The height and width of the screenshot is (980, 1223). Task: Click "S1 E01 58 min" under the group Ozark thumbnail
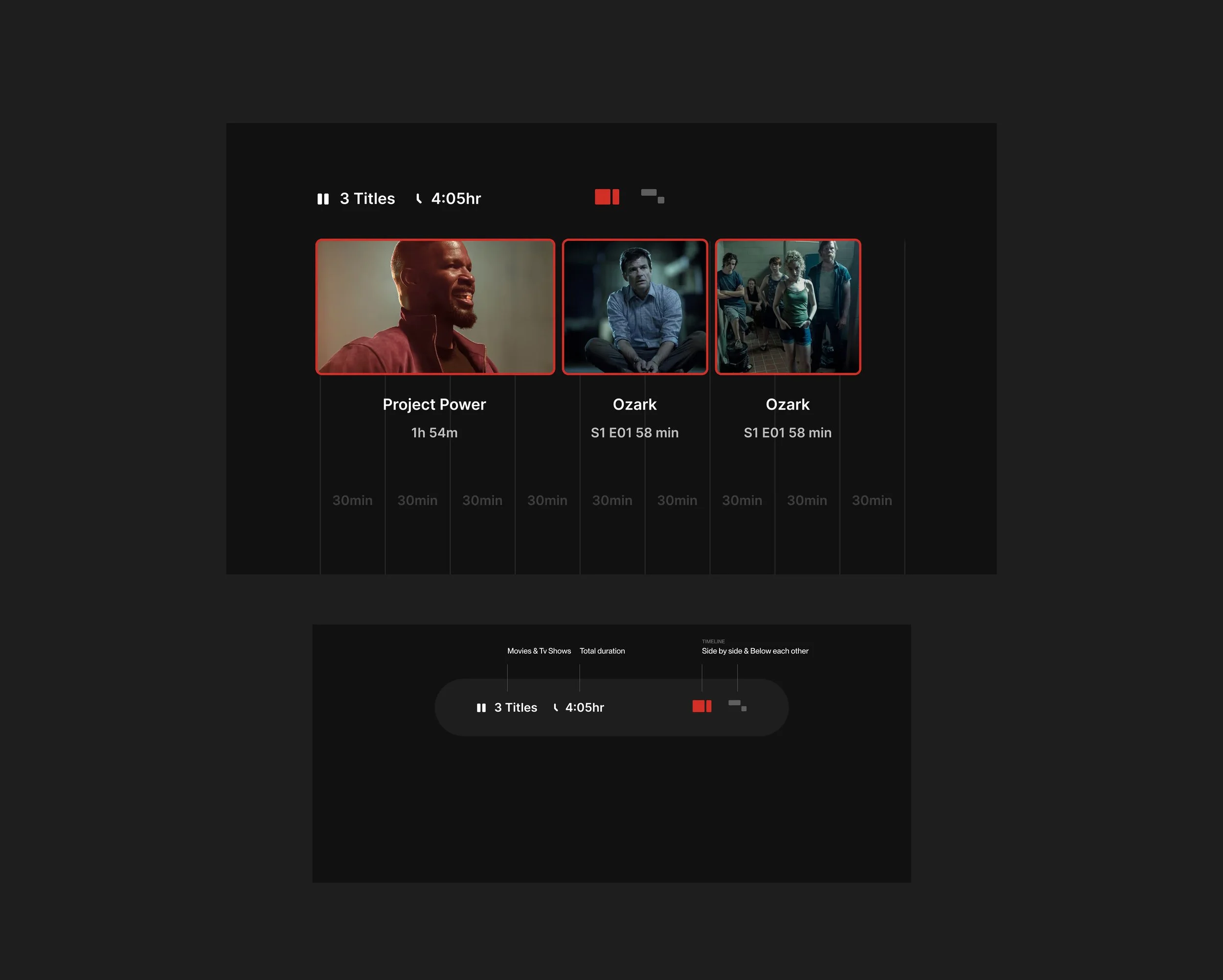pos(788,433)
